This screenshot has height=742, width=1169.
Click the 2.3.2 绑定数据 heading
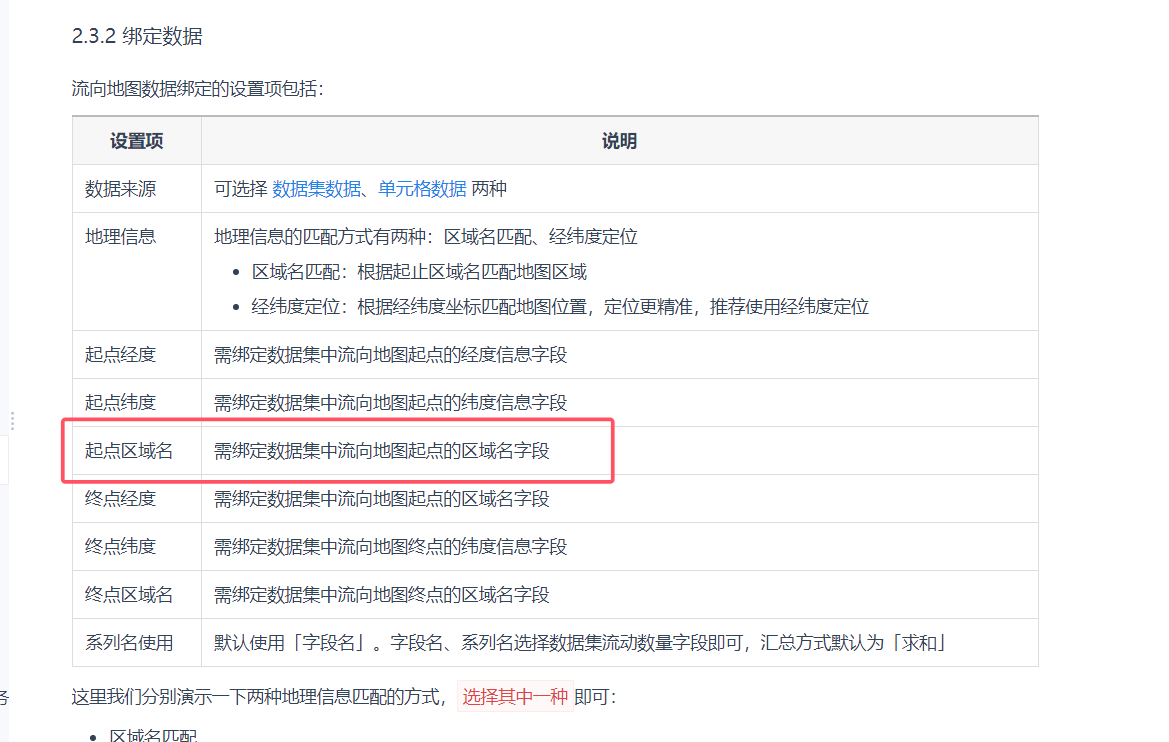137,37
